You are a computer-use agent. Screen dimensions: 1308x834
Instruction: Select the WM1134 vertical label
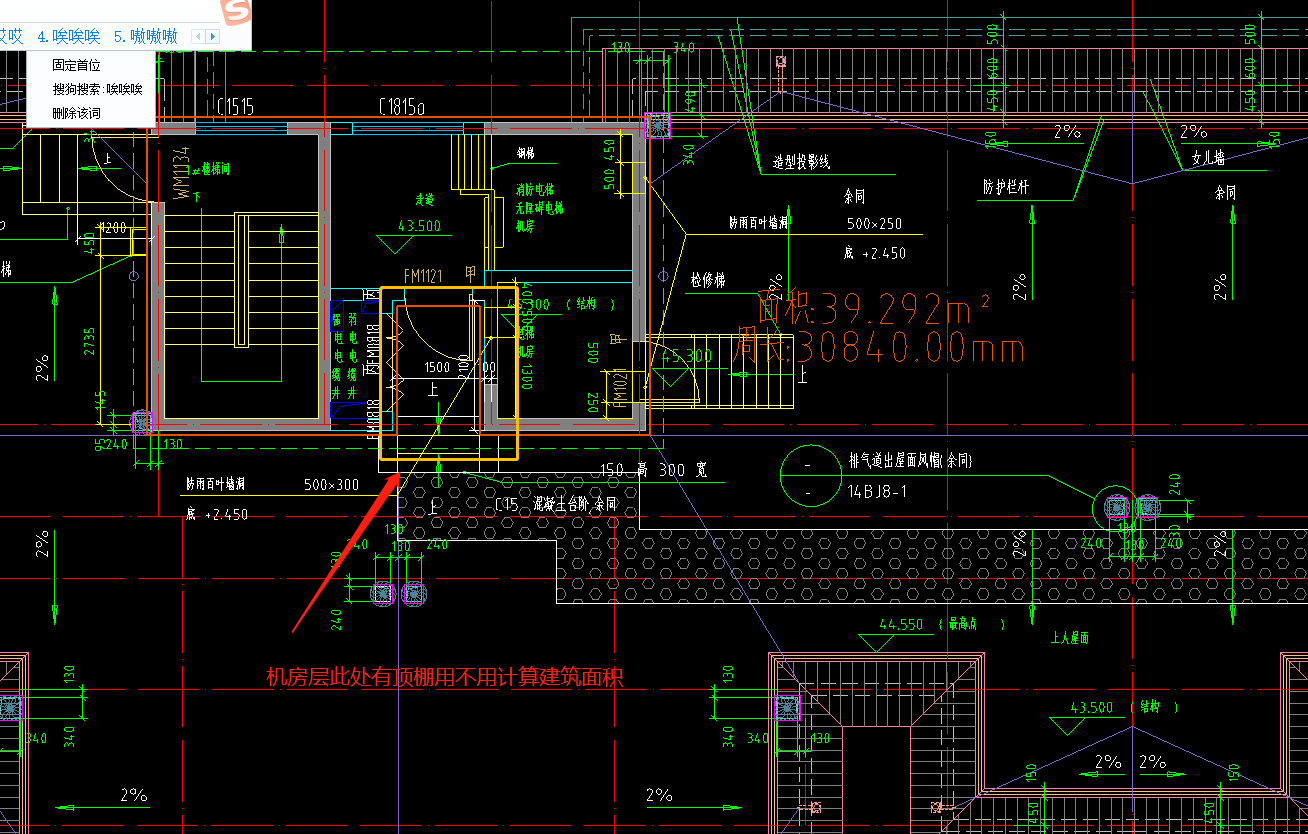coord(181,174)
